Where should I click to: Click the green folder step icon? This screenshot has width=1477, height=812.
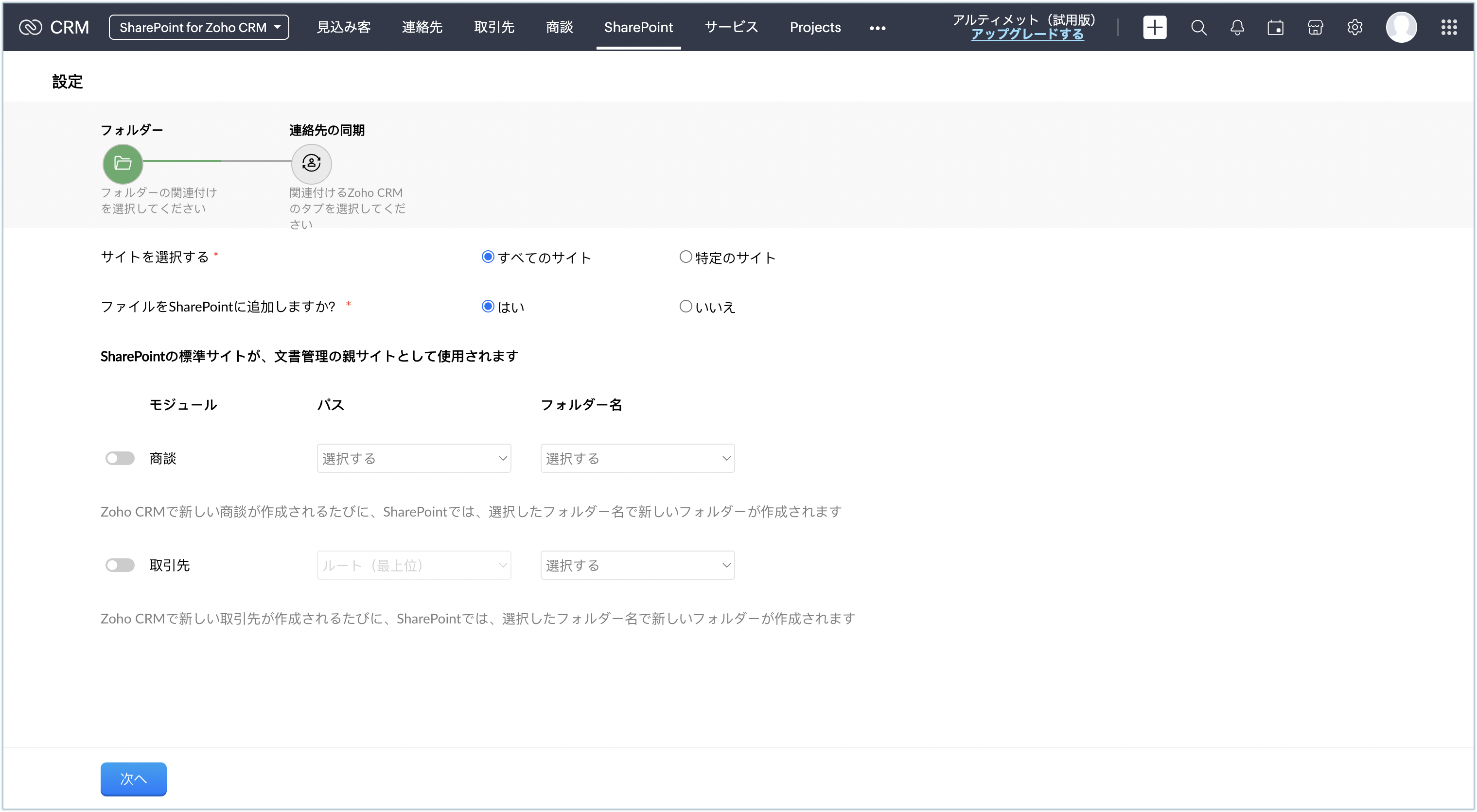(123, 163)
